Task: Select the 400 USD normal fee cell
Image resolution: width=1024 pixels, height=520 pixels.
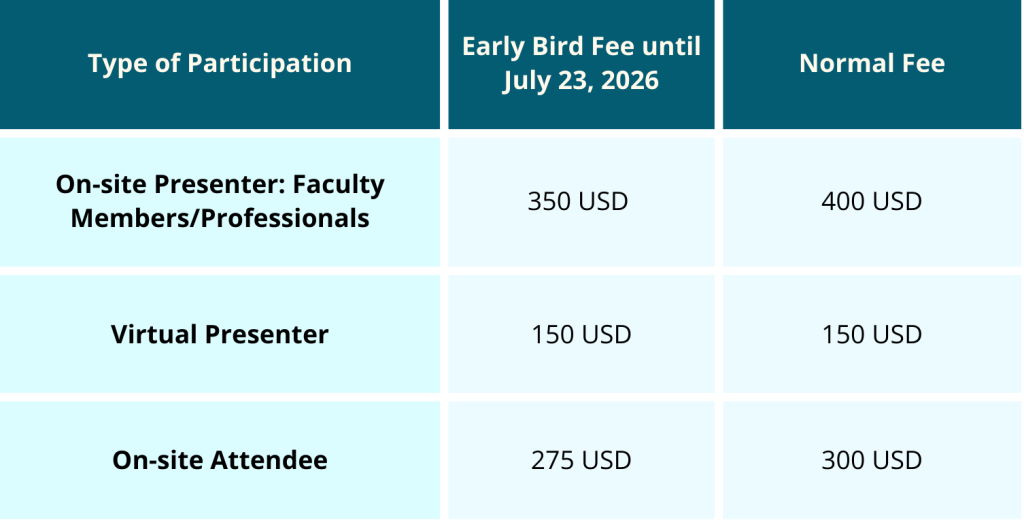Action: (872, 201)
